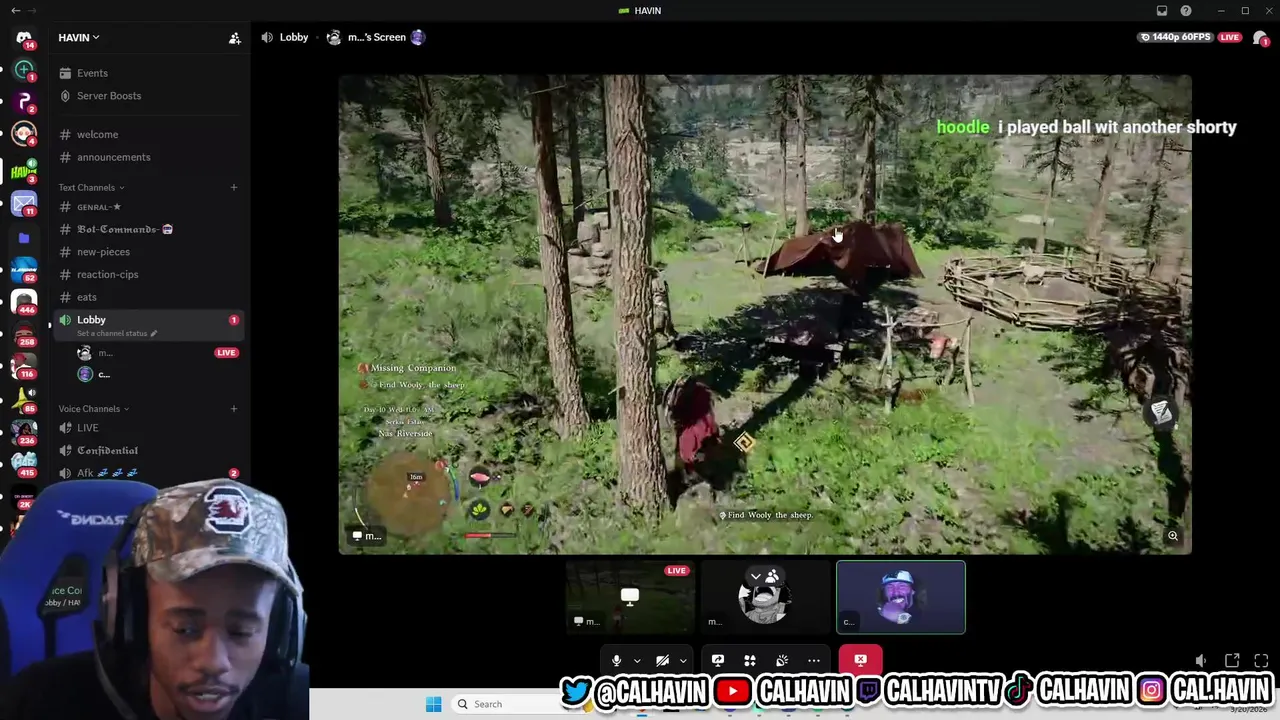Viewport: 1280px width, 720px height.
Task: Toggle camera on or off
Action: 662,660
